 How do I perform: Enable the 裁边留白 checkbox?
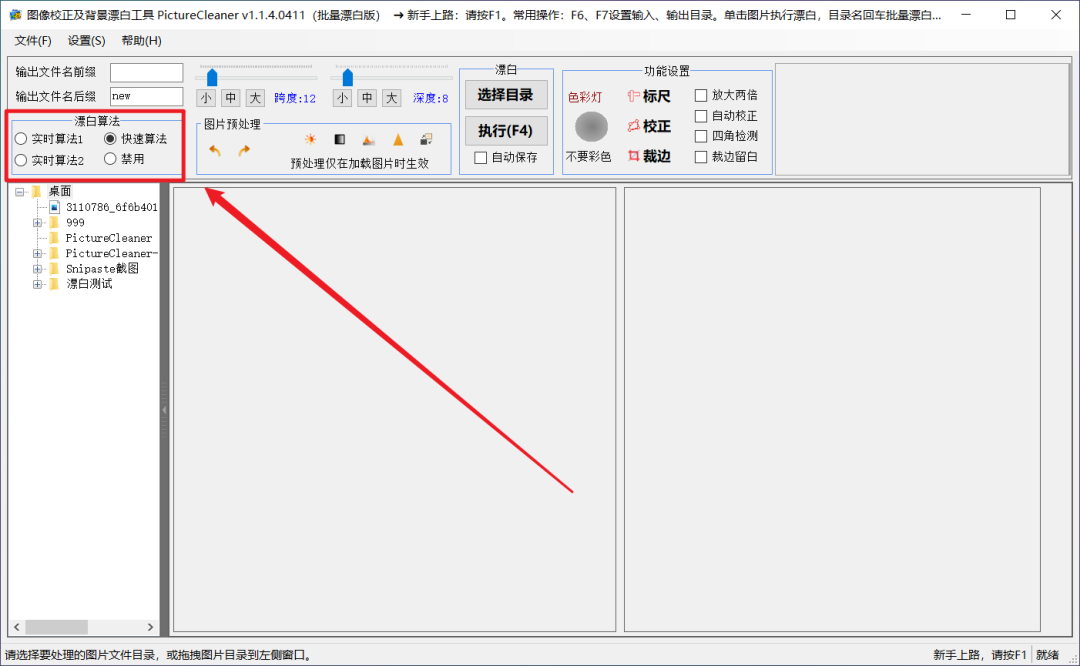coord(701,157)
